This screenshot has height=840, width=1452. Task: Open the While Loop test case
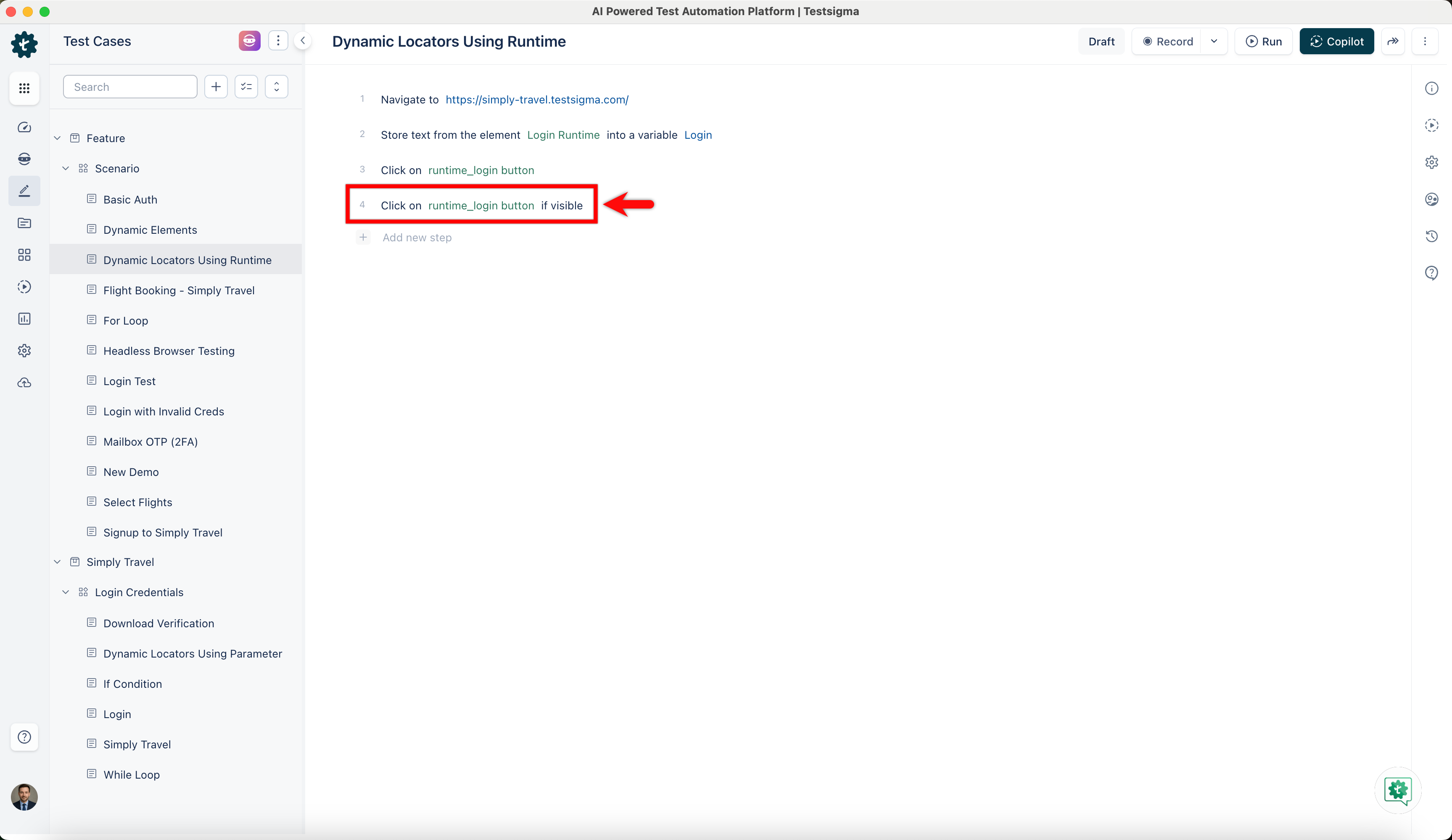tap(132, 775)
